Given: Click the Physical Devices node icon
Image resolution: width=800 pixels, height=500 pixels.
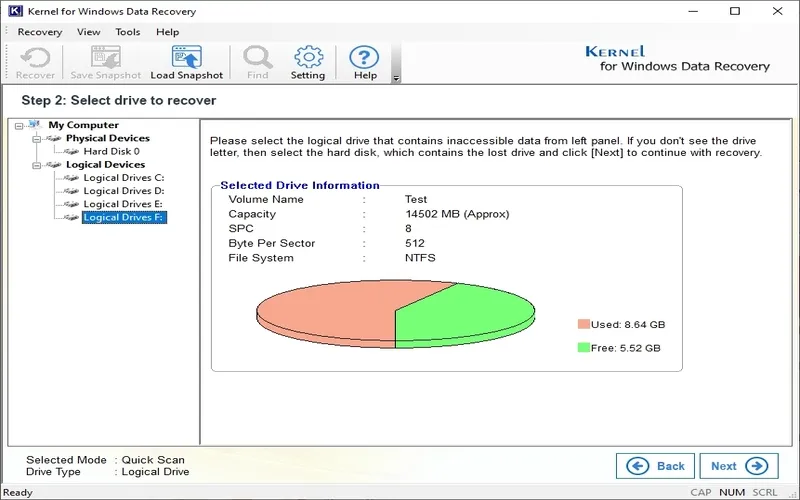Looking at the screenshot, I should pyautogui.click(x=53, y=138).
